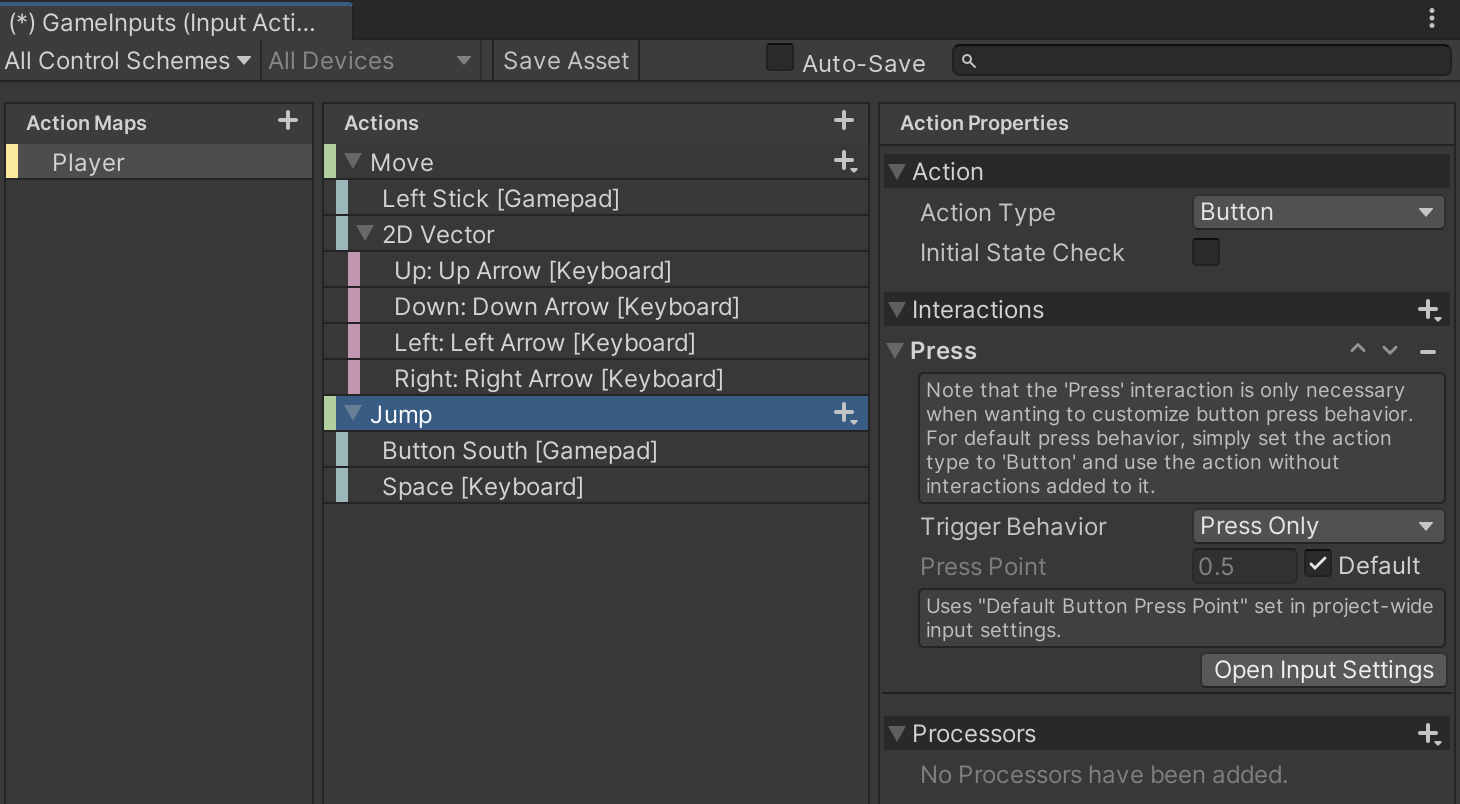Viewport: 1460px width, 804px height.
Task: Select the GameInputs editor tab
Action: click(x=163, y=22)
